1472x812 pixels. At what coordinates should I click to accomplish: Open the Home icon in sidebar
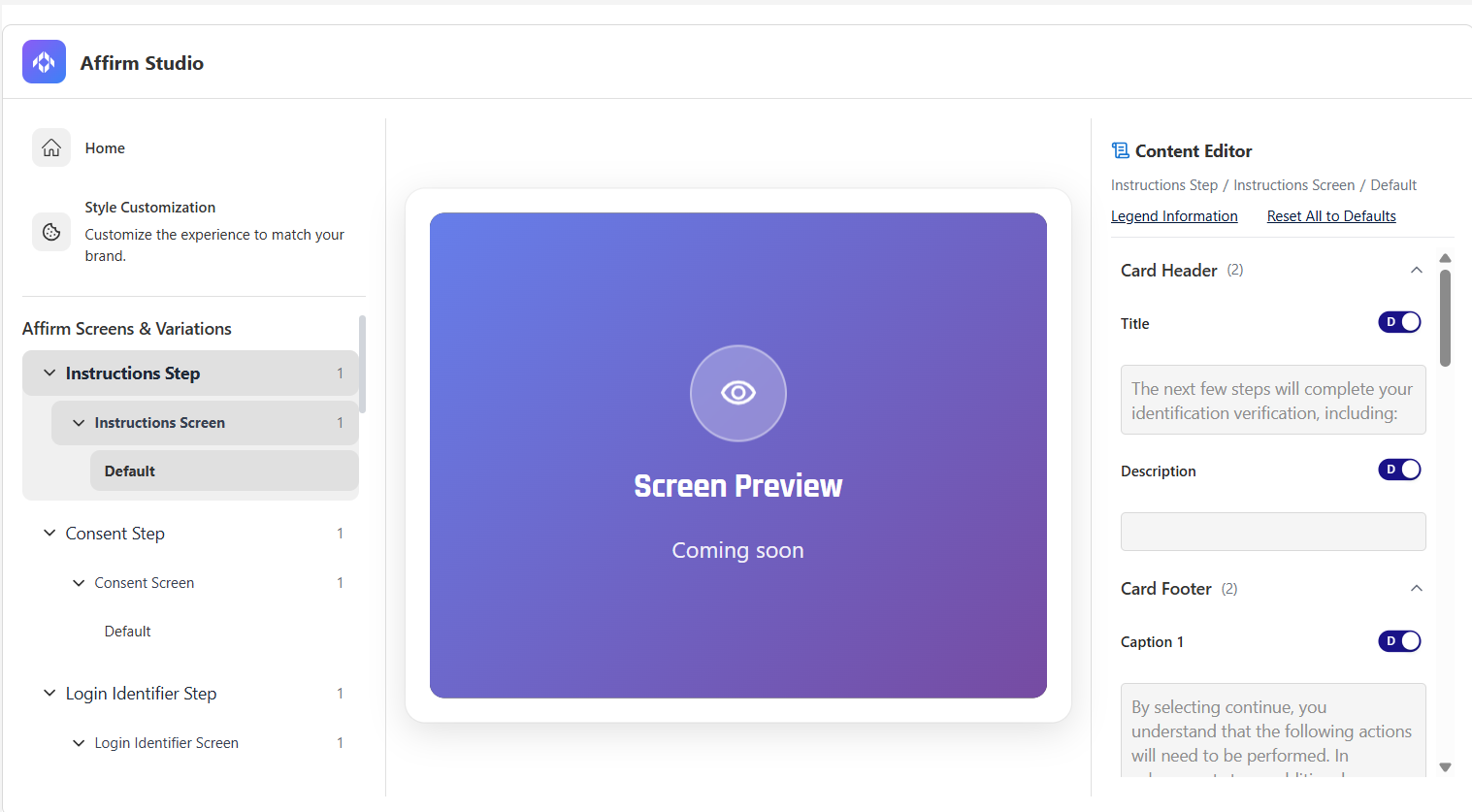coord(51,147)
